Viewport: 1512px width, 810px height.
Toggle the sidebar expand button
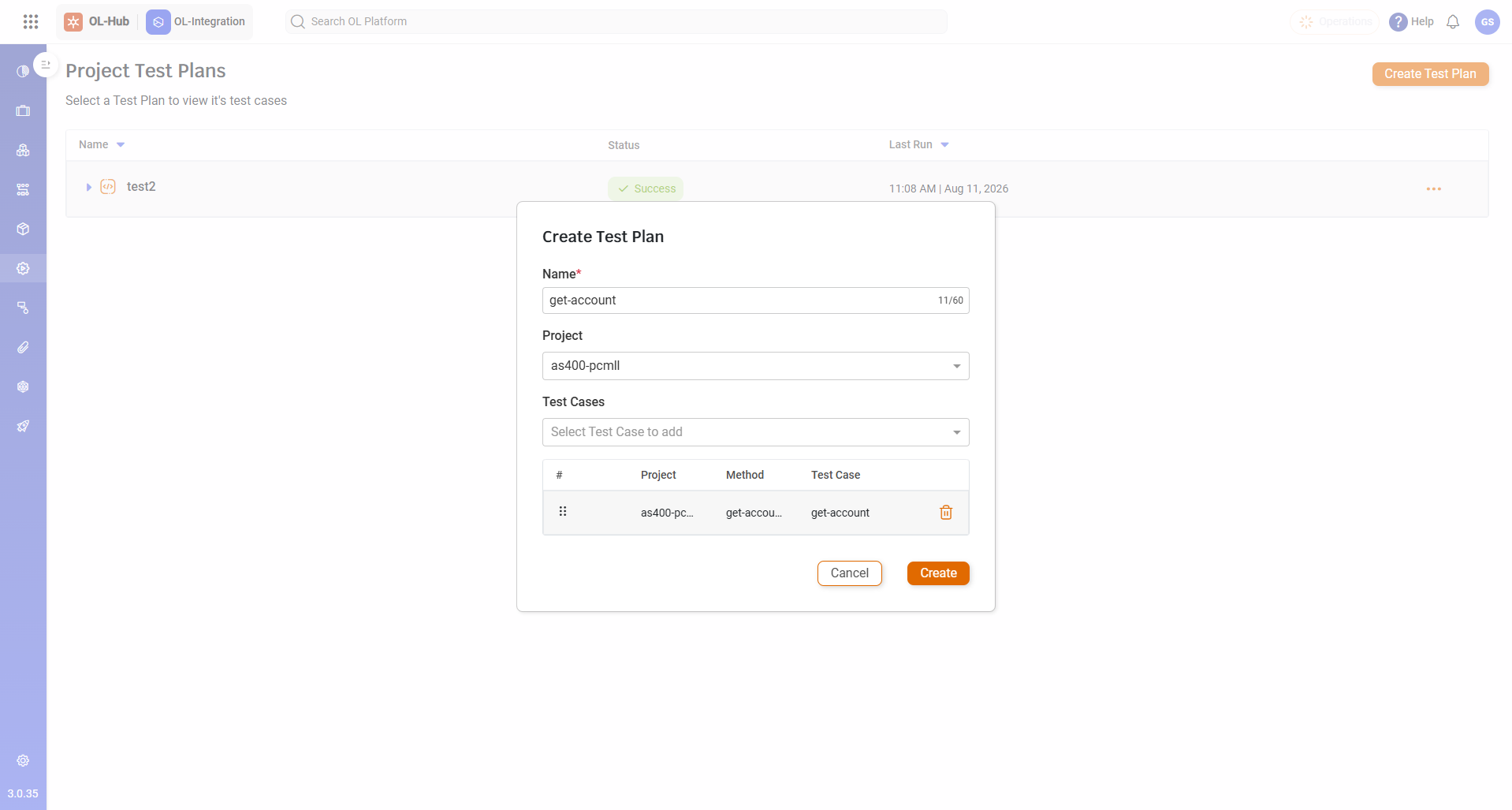46,65
